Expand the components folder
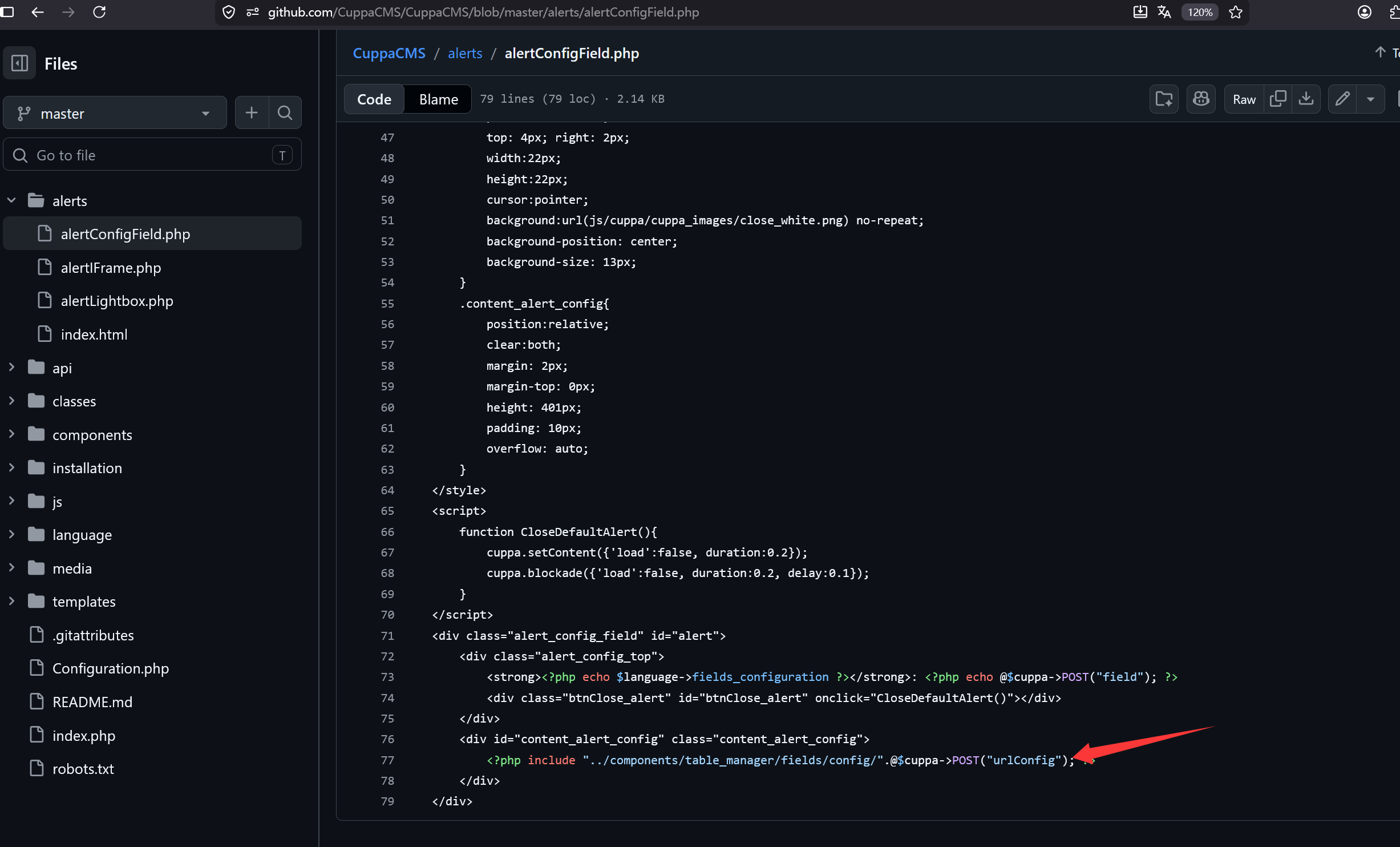This screenshot has width=1400, height=847. [x=11, y=434]
